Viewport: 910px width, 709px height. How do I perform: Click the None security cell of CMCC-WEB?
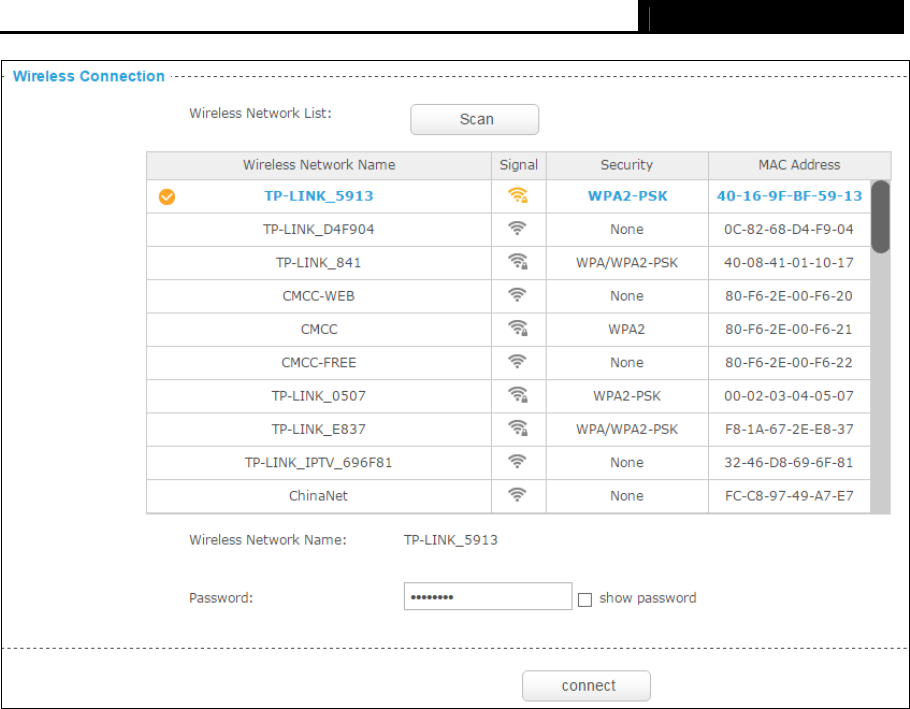pos(627,296)
